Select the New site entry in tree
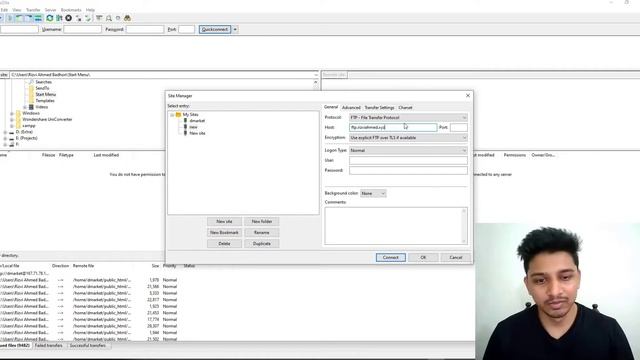This screenshot has height=360, width=640. pyautogui.click(x=197, y=133)
